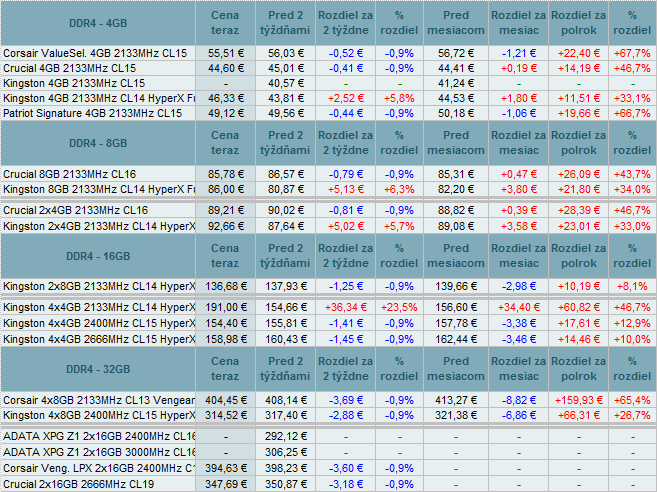Screen dimensions: 657x492
Task: Click Corsair Veng. LPX 2x16GB 2400MHz row name
Action: (99, 469)
